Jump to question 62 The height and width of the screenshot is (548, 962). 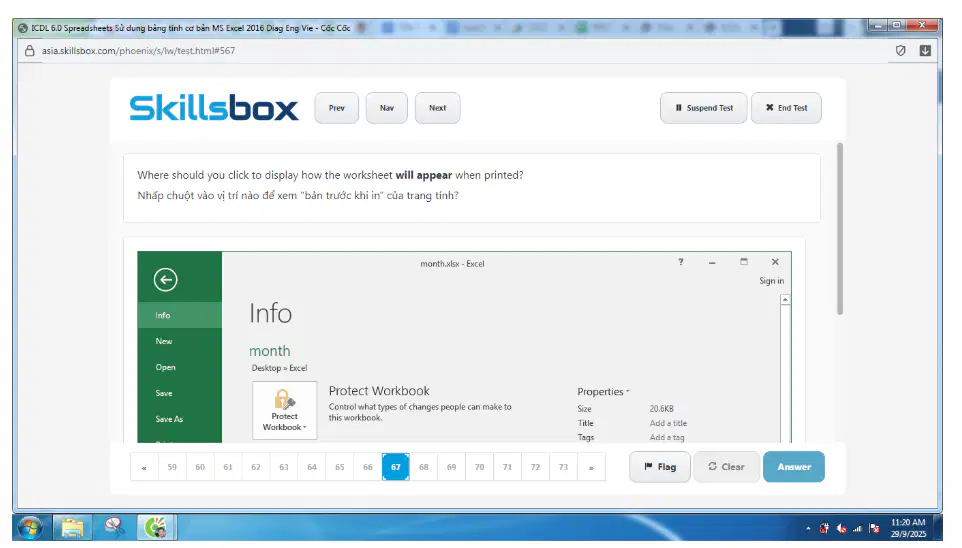point(256,467)
